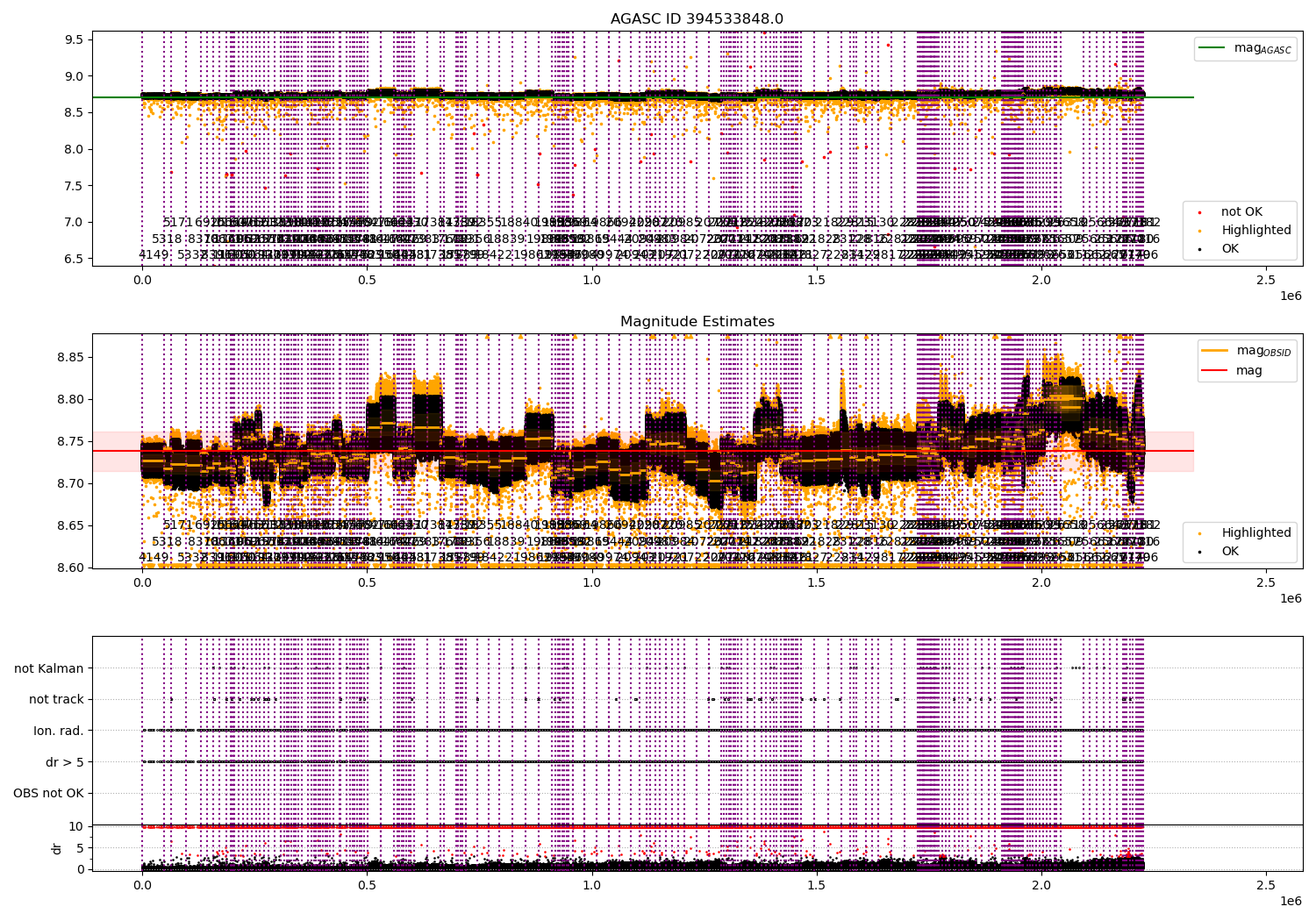Viewport: 1316px width, 921px height.
Task: Click the '1.5' x-tick of the top plot
Action: (x=817, y=281)
